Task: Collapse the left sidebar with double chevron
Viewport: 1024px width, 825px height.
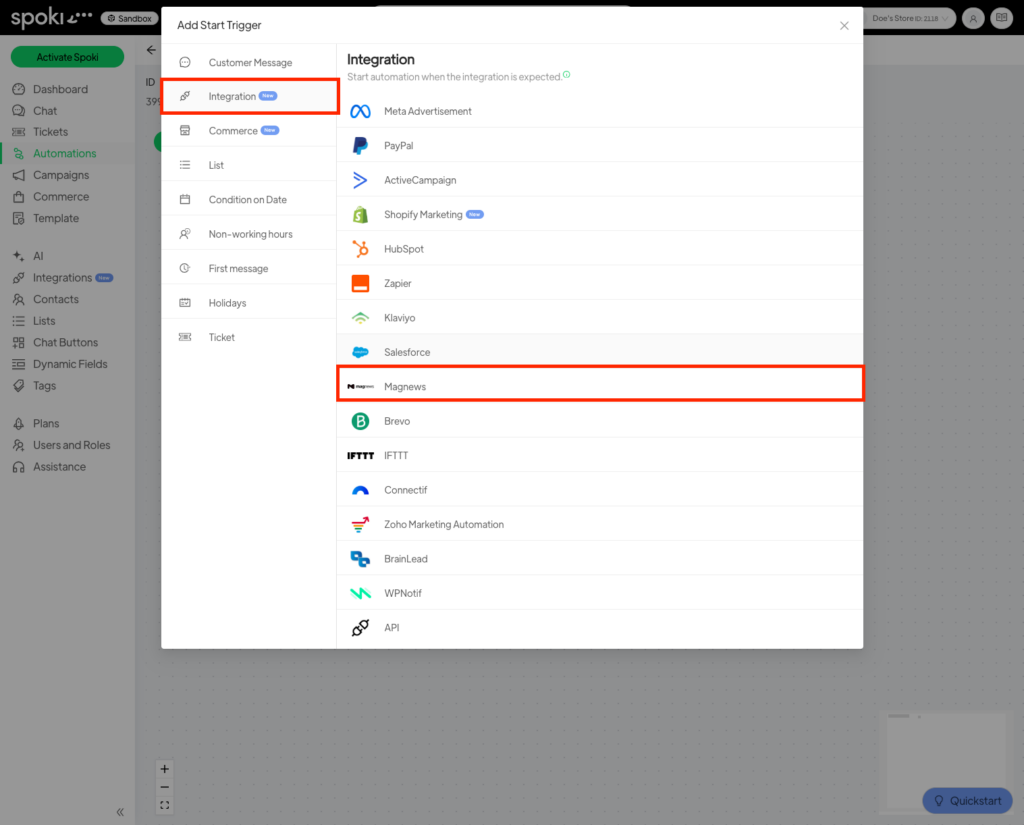Action: [x=120, y=812]
